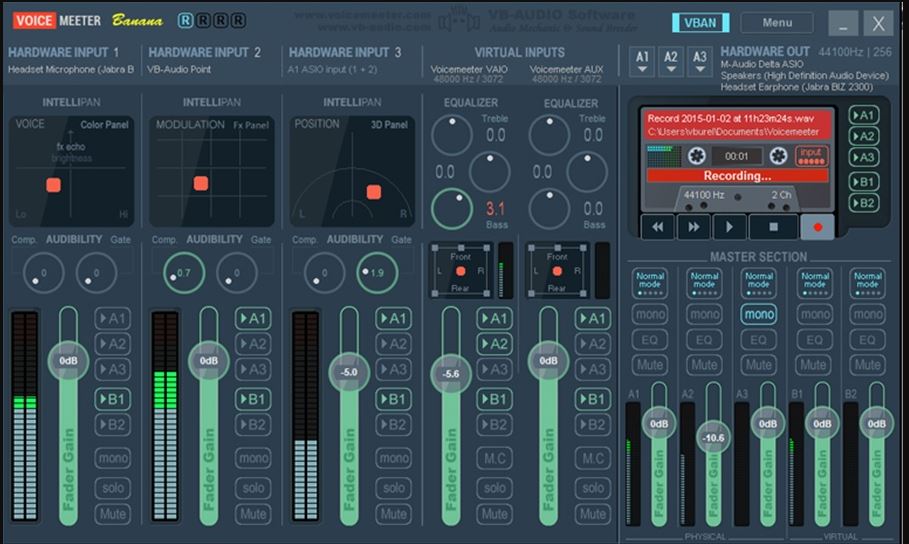Cycle the A2 bus Normal mode selector
Image resolution: width=909 pixels, height=544 pixels.
tap(704, 283)
